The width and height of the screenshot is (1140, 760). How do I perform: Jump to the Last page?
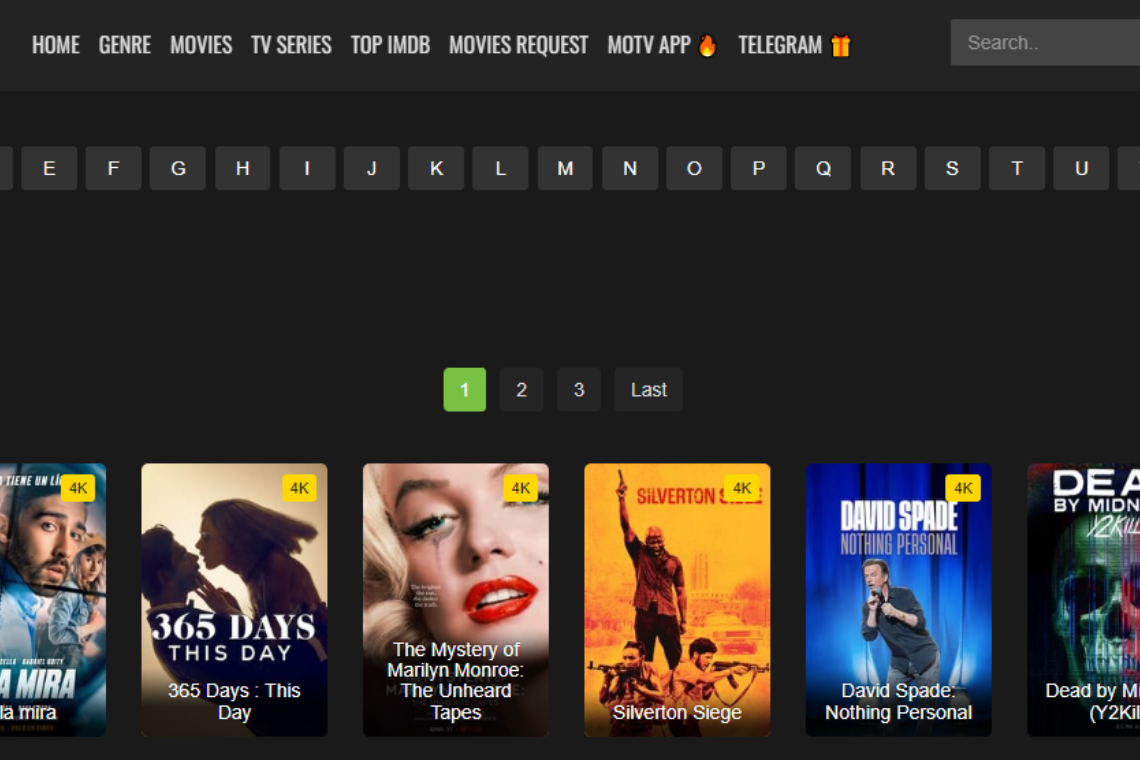[x=649, y=390]
